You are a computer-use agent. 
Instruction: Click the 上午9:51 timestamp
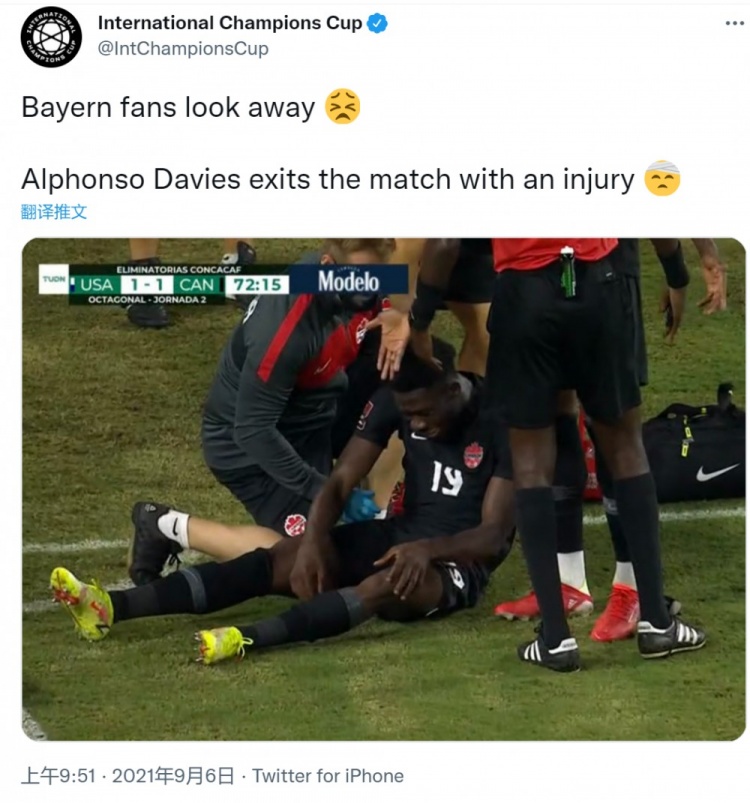[x=58, y=775]
